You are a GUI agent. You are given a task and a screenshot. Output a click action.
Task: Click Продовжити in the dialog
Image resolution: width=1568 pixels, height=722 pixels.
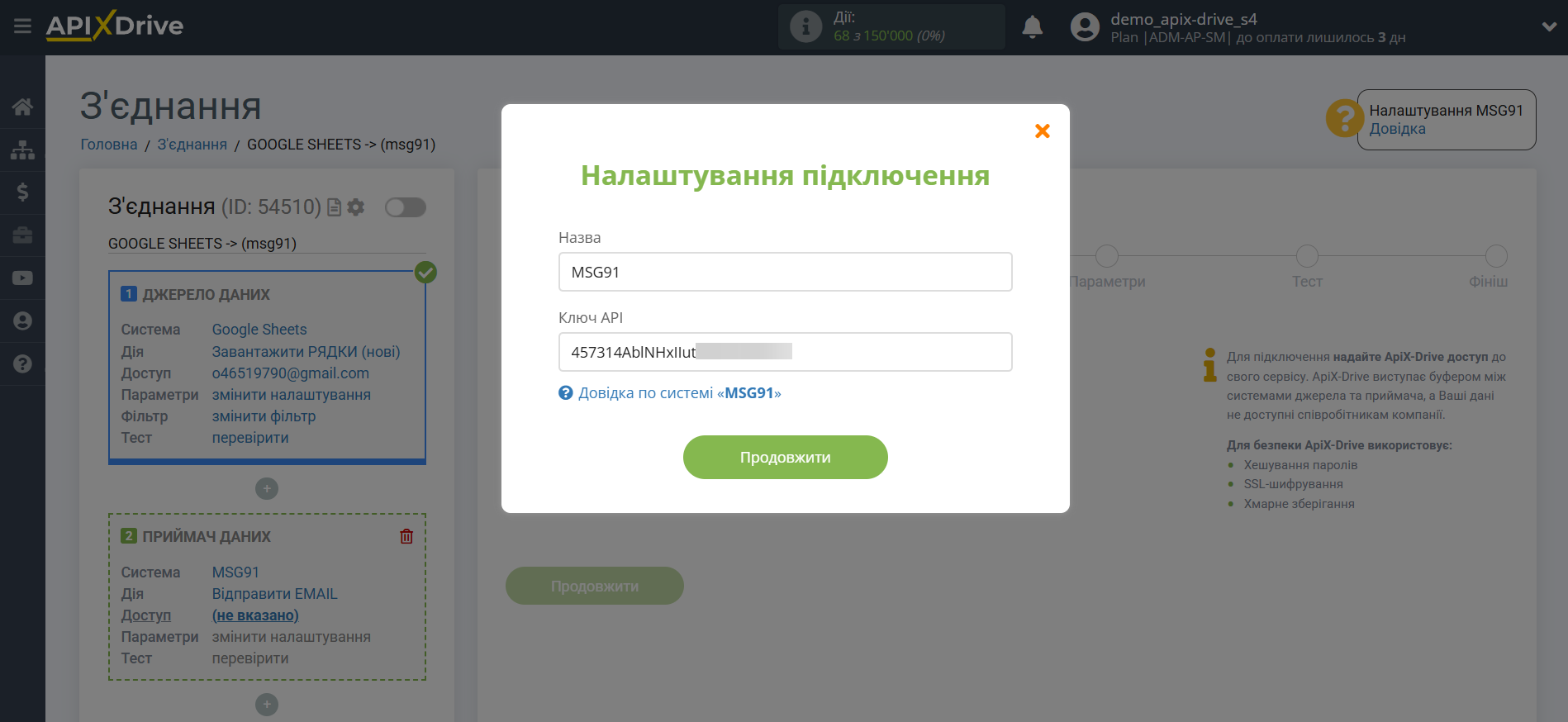click(785, 457)
